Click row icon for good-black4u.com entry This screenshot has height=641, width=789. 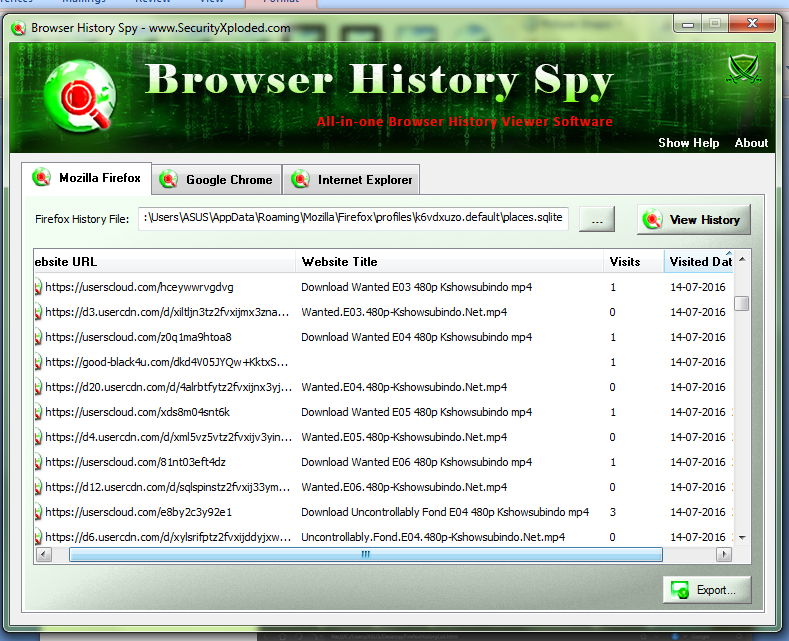coord(38,362)
